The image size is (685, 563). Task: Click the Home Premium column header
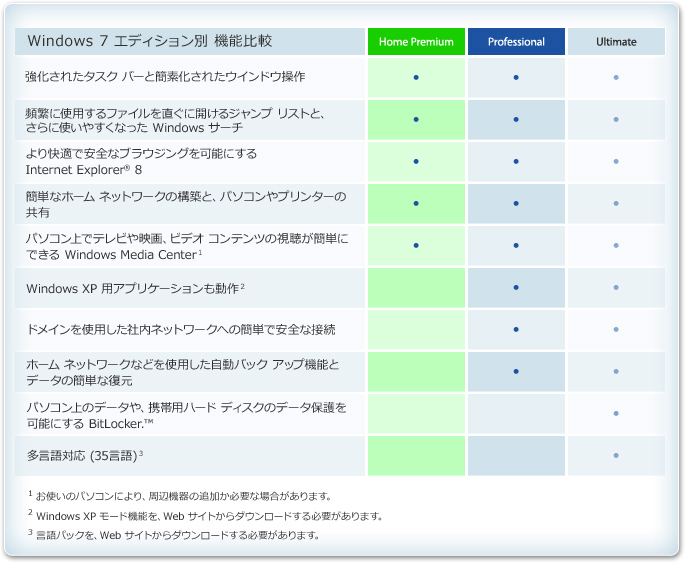point(416,41)
